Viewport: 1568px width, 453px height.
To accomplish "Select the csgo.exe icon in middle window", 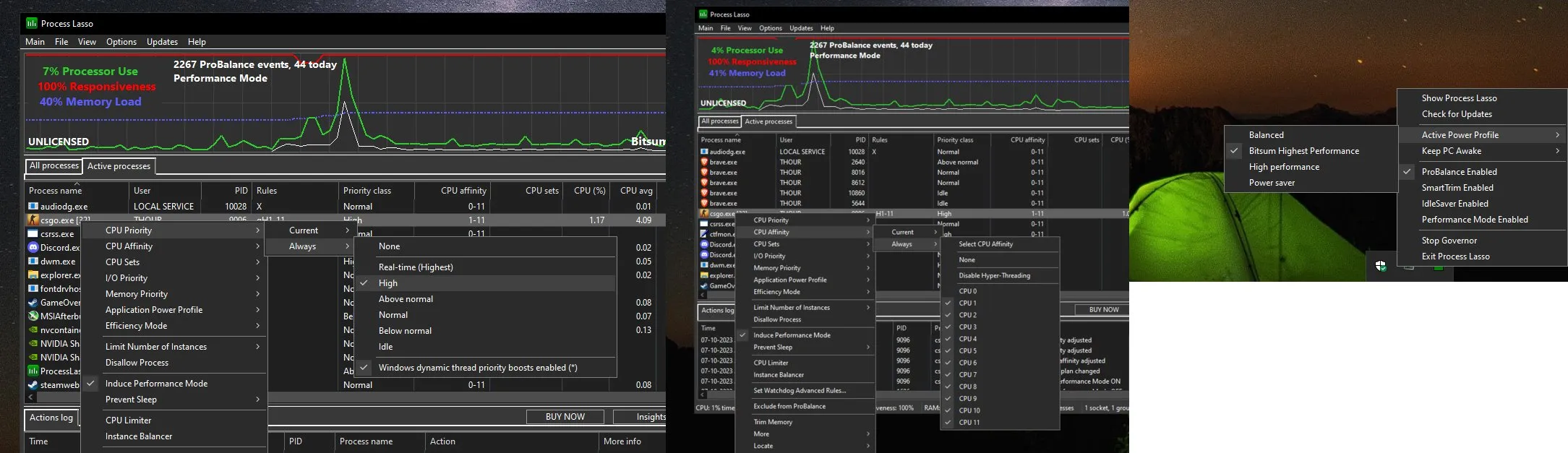I will pyautogui.click(x=704, y=214).
